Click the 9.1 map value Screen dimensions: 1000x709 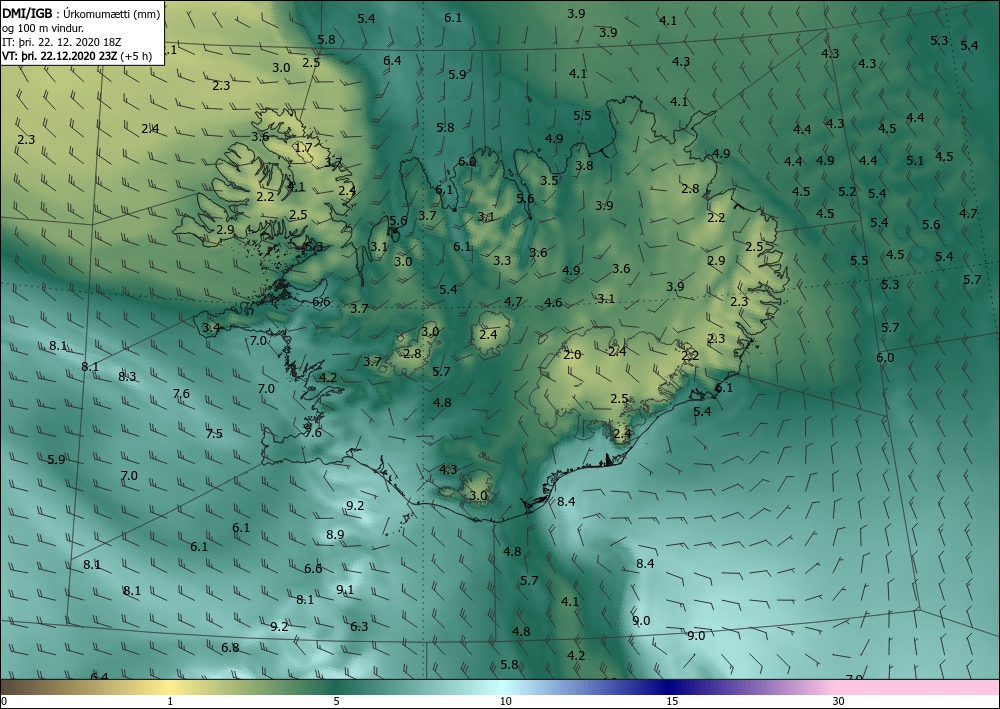tap(345, 590)
